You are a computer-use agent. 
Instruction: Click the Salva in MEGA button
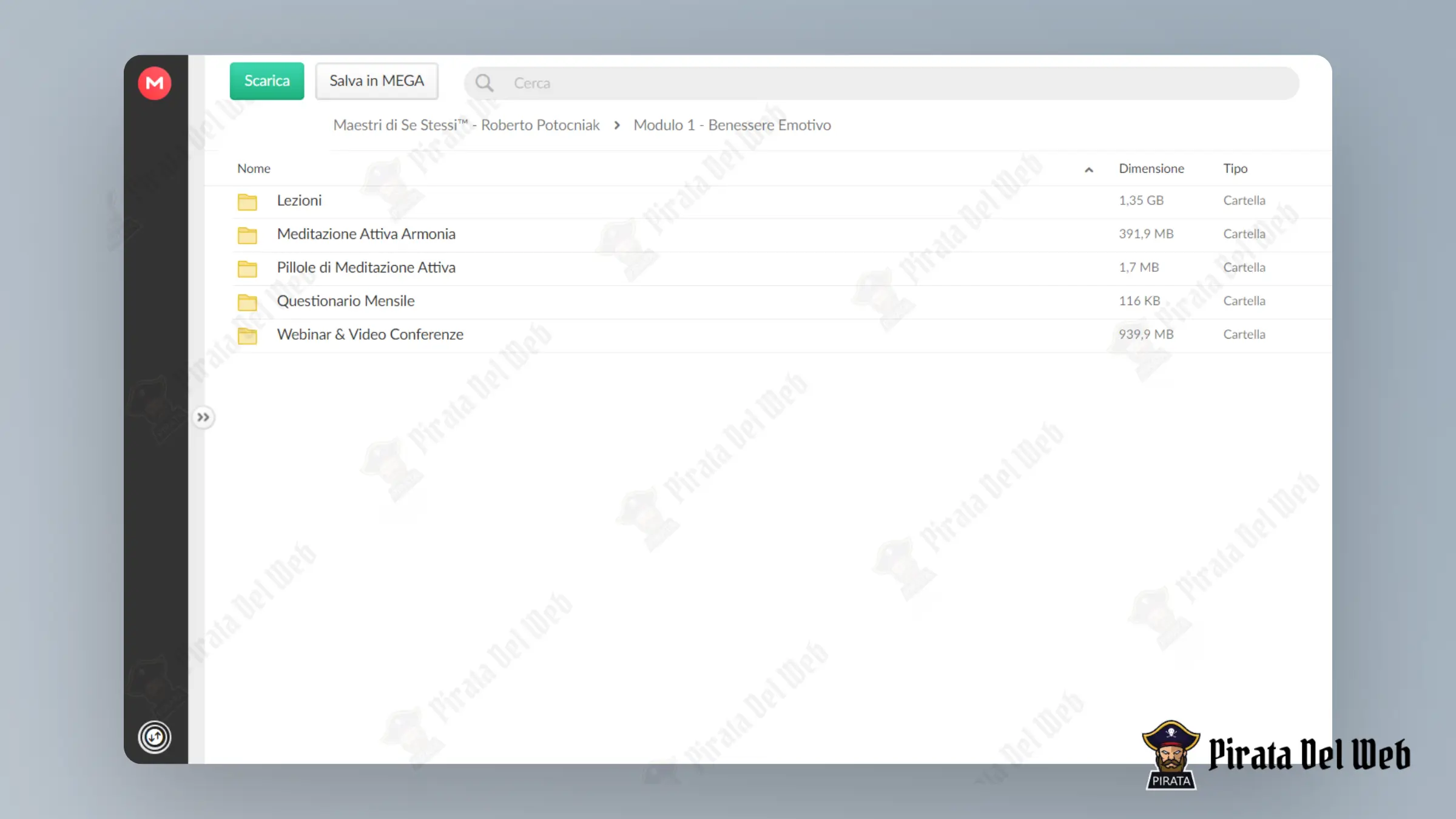pyautogui.click(x=377, y=81)
